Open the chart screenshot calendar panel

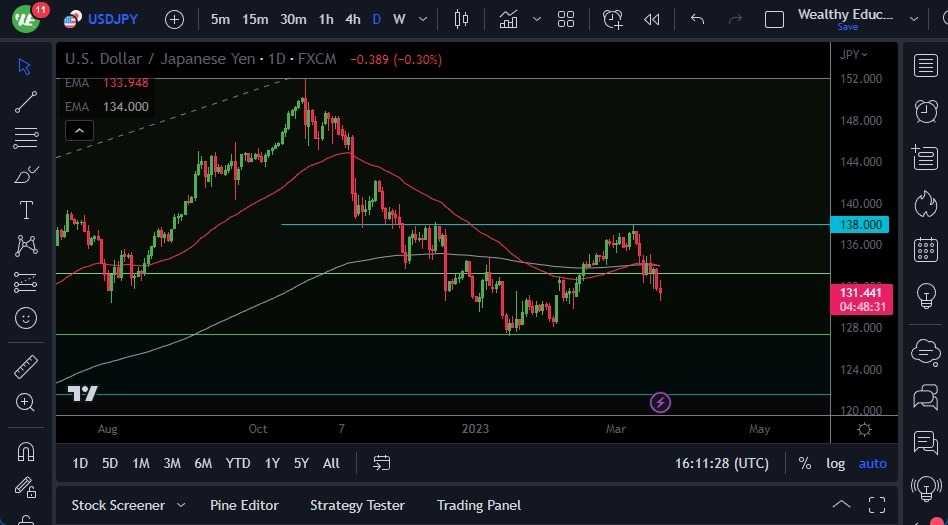926,249
